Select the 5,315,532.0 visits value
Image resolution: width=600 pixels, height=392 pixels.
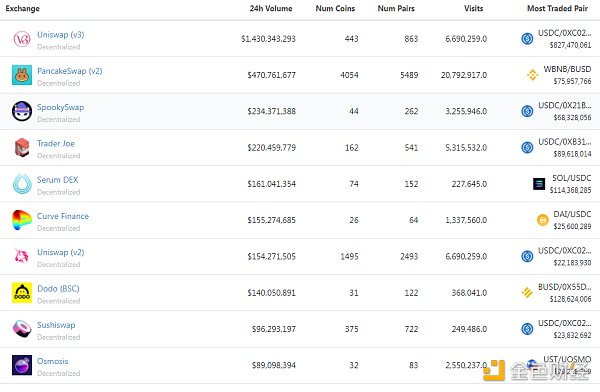[466, 148]
